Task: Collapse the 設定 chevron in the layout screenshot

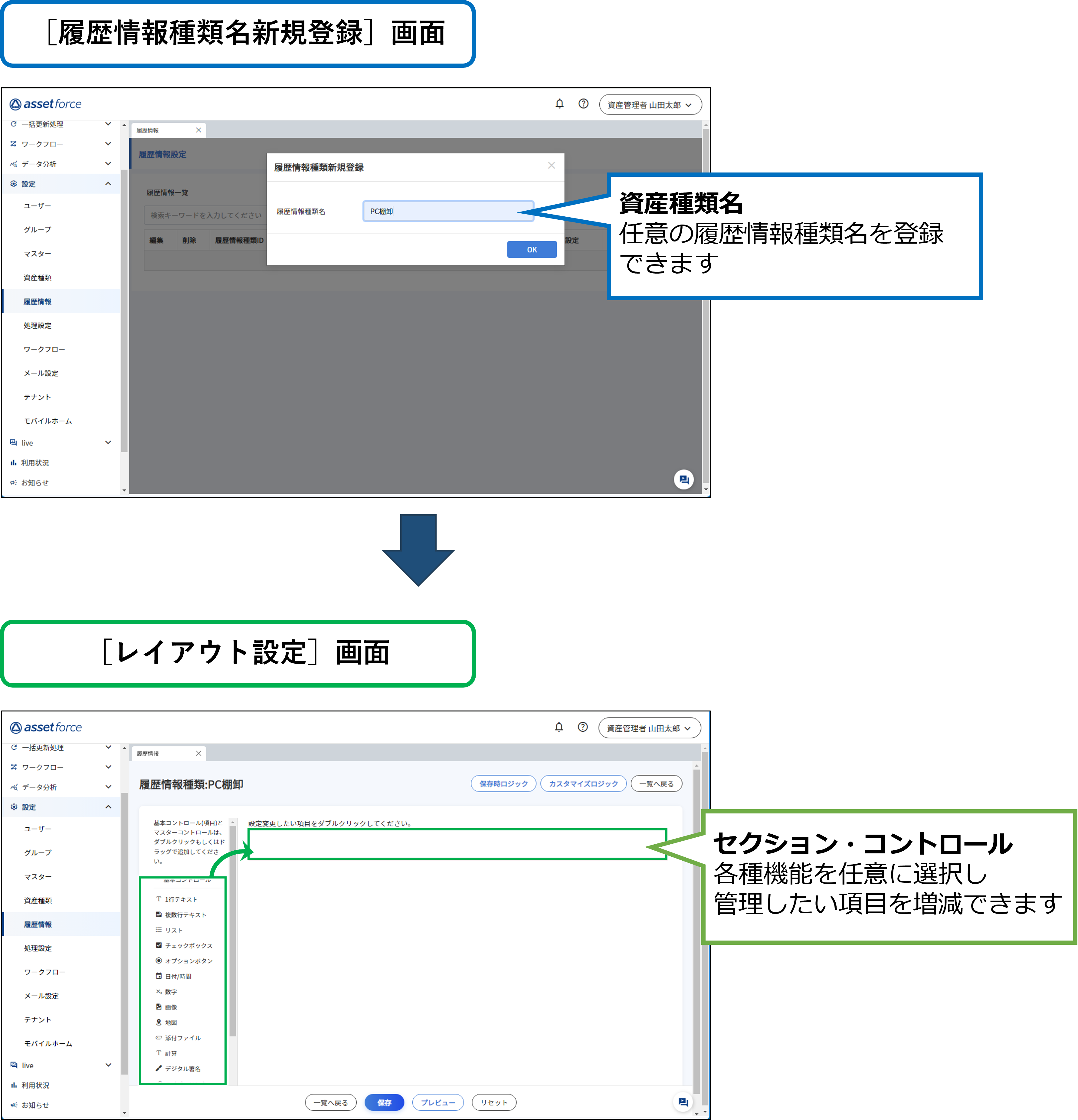Action: point(108,807)
